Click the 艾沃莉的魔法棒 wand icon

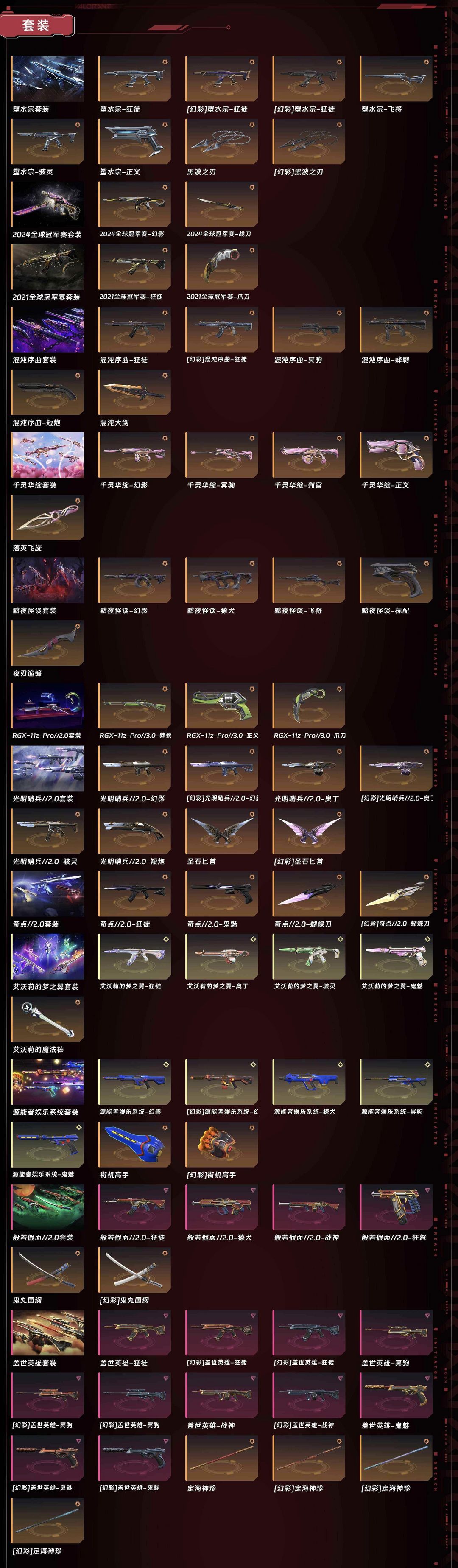[47, 1019]
